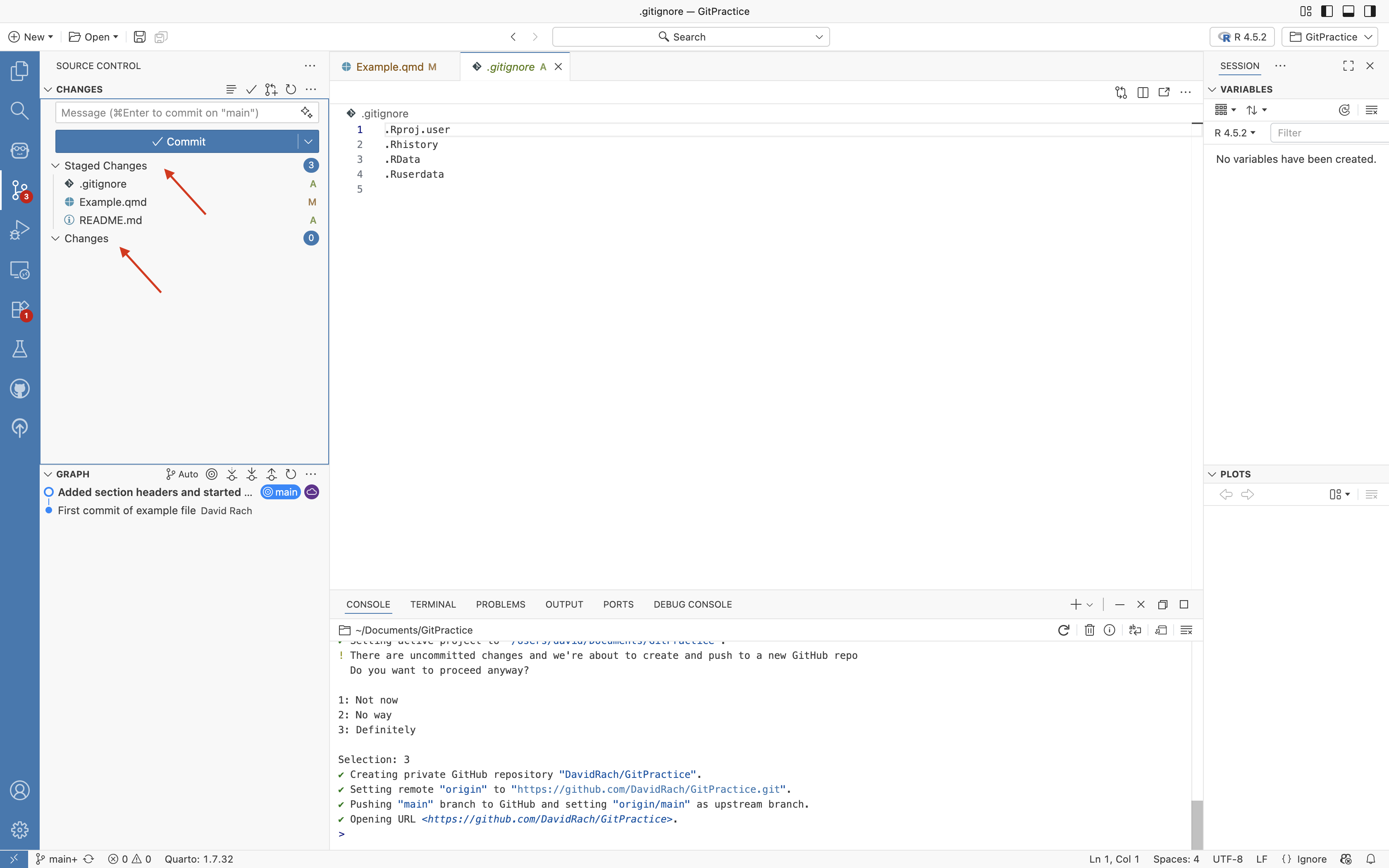Open the Explorer view in activity bar
Viewport: 1389px width, 868px height.
(x=19, y=71)
